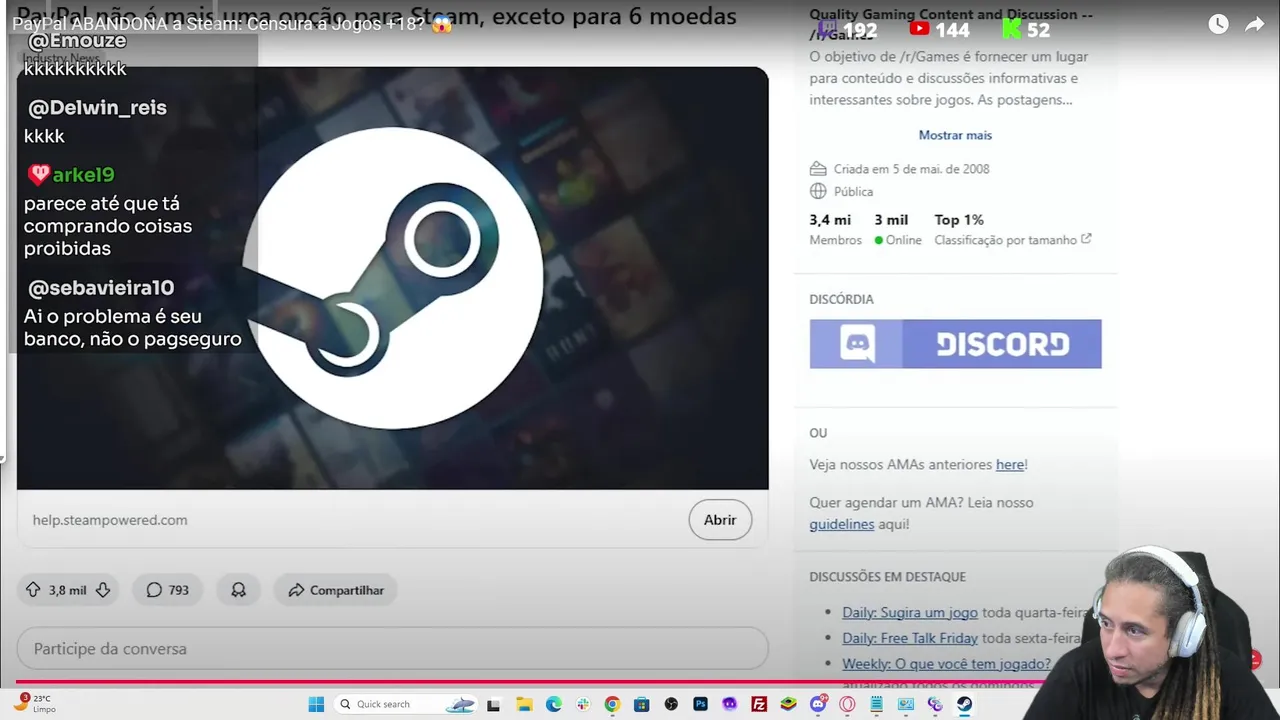Open Weekly: O que você tem jogado link
Screen dimensions: 1280x720
pyautogui.click(x=946, y=664)
